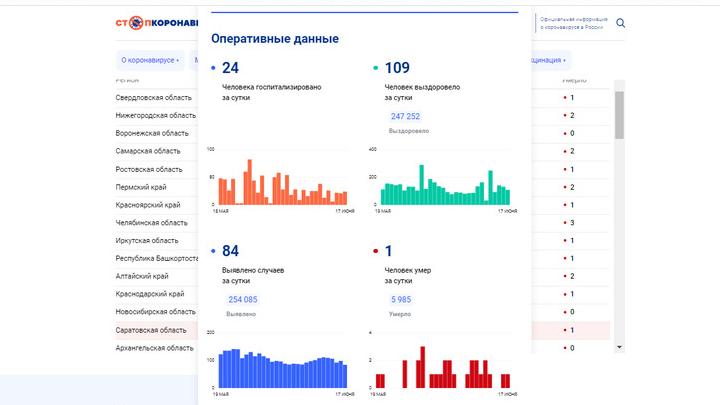This screenshot has height=405, width=720.
Task: Click the red deaths bar chart
Action: tap(445, 368)
